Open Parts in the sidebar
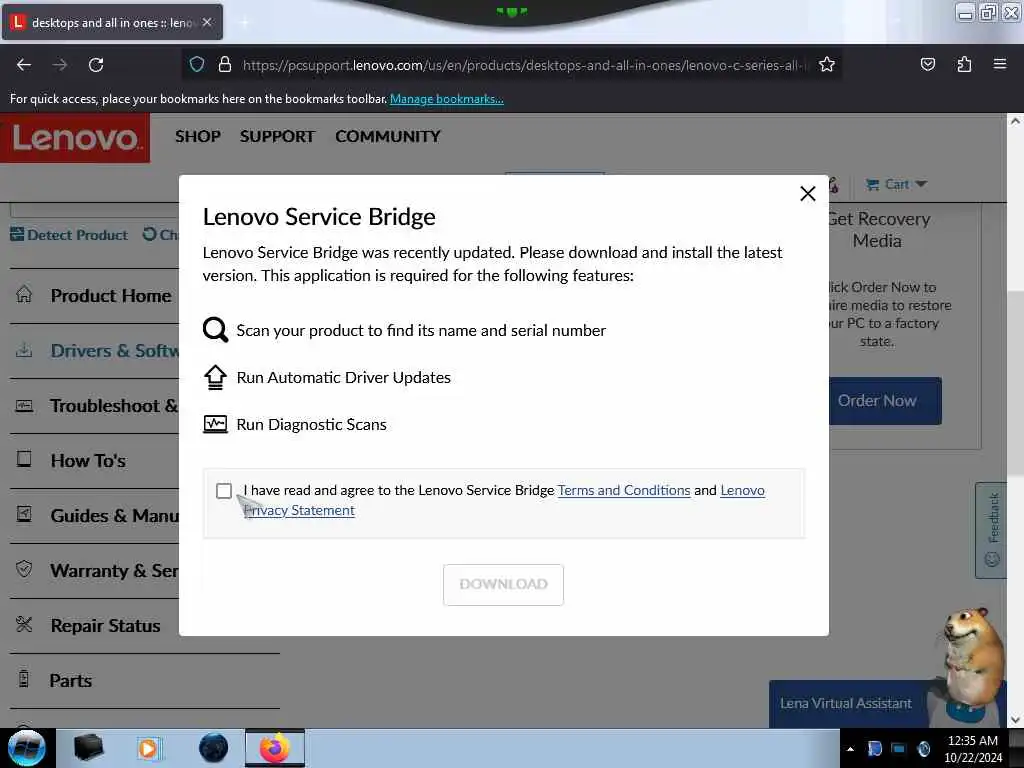The width and height of the screenshot is (1024, 768). 71,680
